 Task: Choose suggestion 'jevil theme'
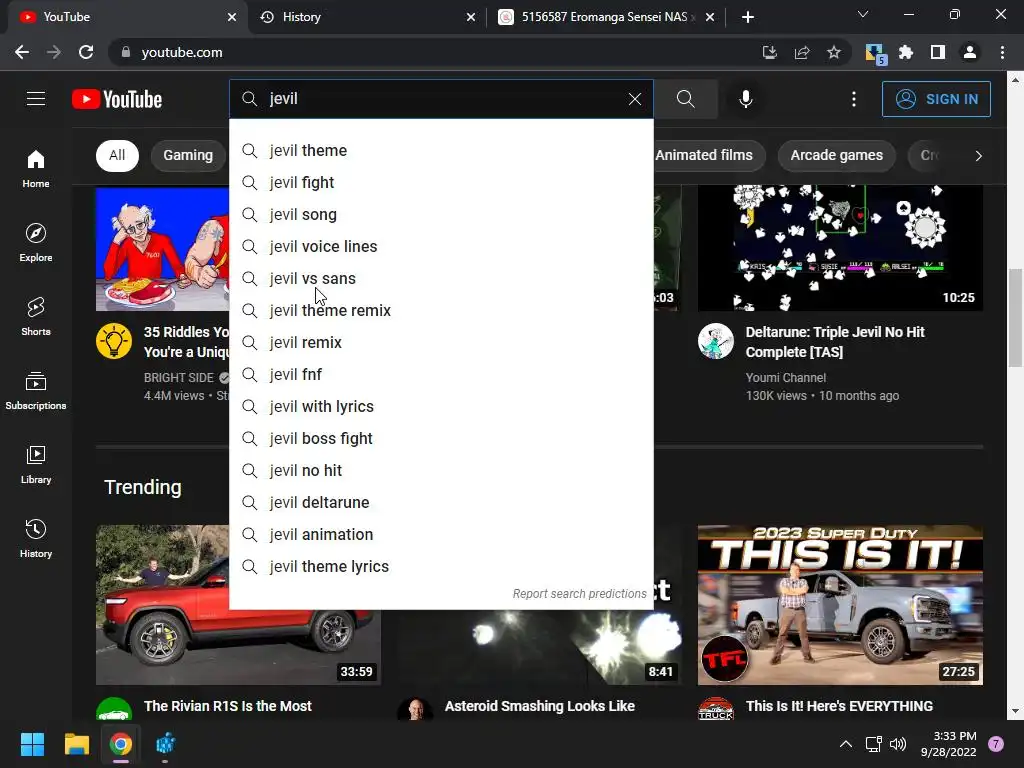point(441,150)
